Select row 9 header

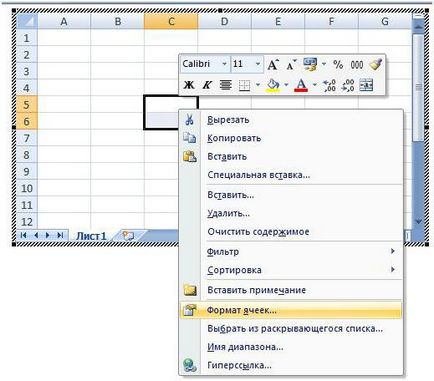(x=27, y=172)
